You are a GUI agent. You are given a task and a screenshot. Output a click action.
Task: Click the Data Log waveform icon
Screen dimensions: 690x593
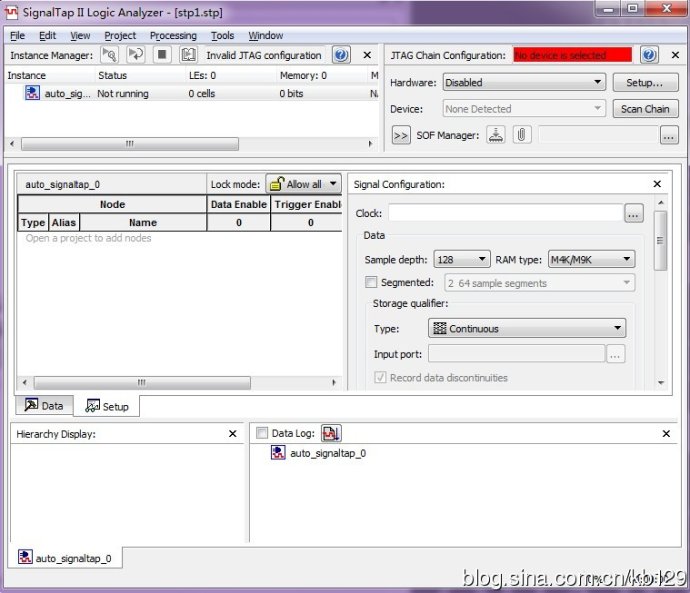point(331,433)
